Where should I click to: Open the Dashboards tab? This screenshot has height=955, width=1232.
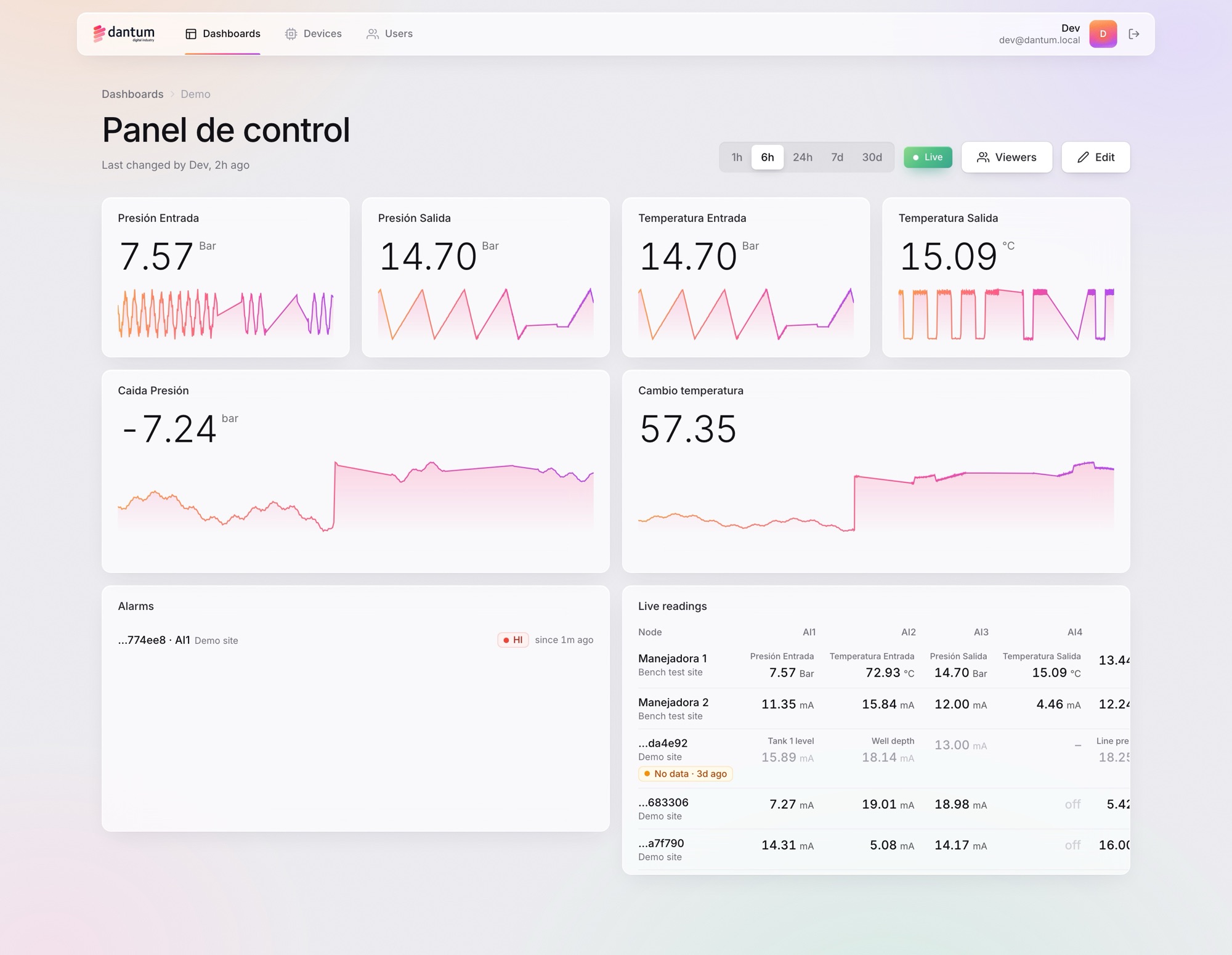coord(223,34)
